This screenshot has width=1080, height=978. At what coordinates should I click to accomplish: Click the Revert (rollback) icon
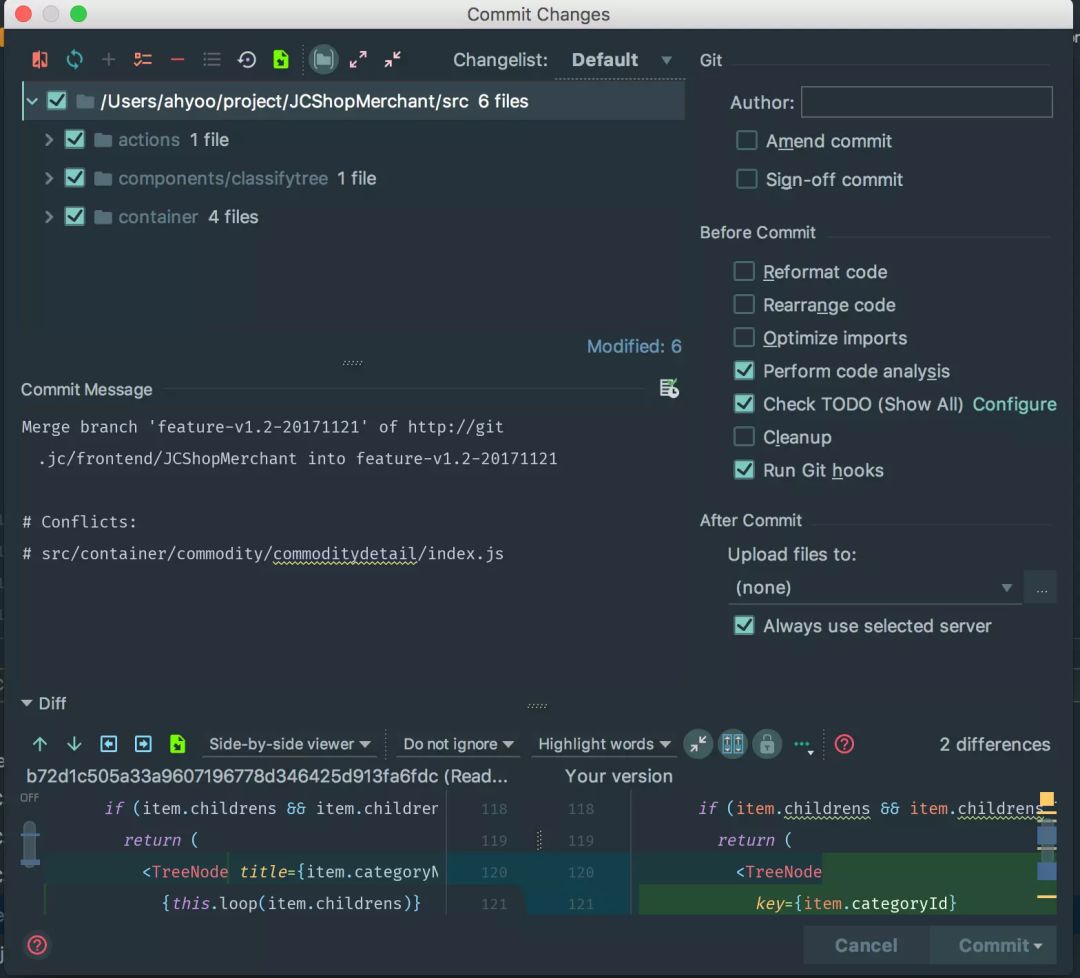(x=246, y=60)
